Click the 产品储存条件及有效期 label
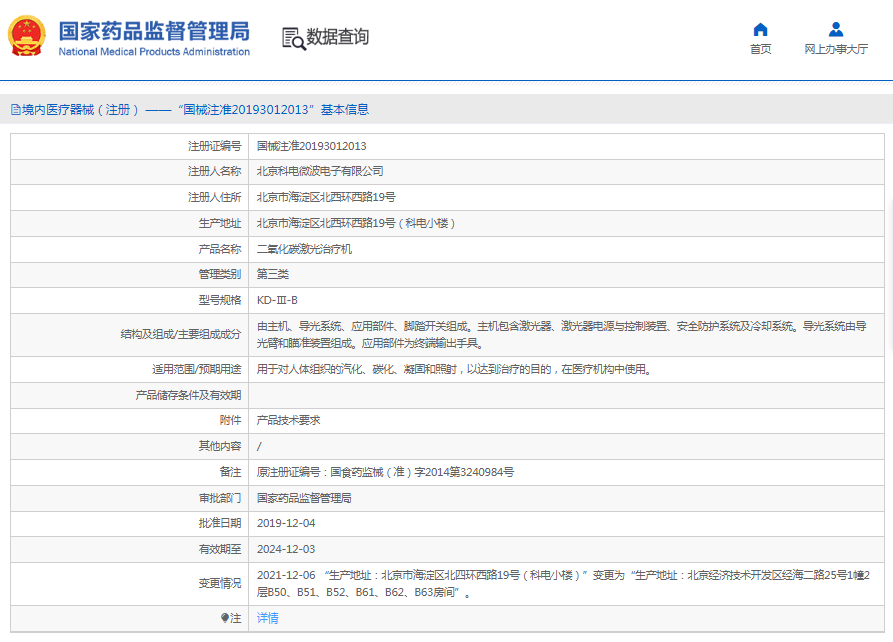The height and width of the screenshot is (642, 893). (188, 395)
